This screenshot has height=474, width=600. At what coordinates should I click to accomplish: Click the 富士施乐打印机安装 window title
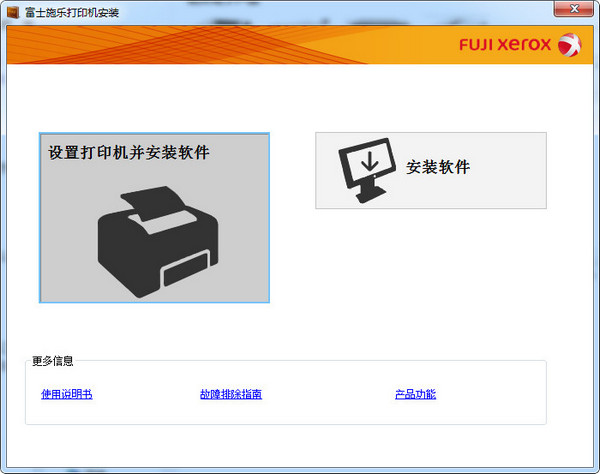coord(72,13)
